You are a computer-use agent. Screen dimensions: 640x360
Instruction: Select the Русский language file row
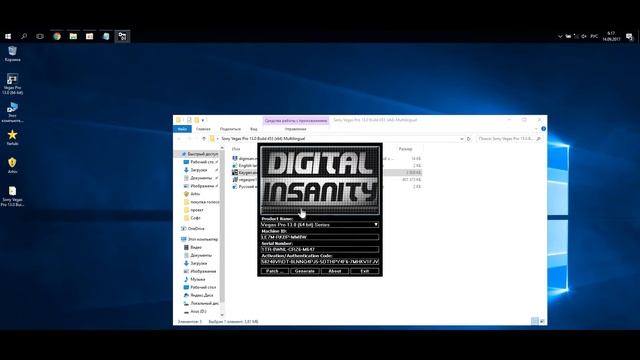[x=327, y=187]
